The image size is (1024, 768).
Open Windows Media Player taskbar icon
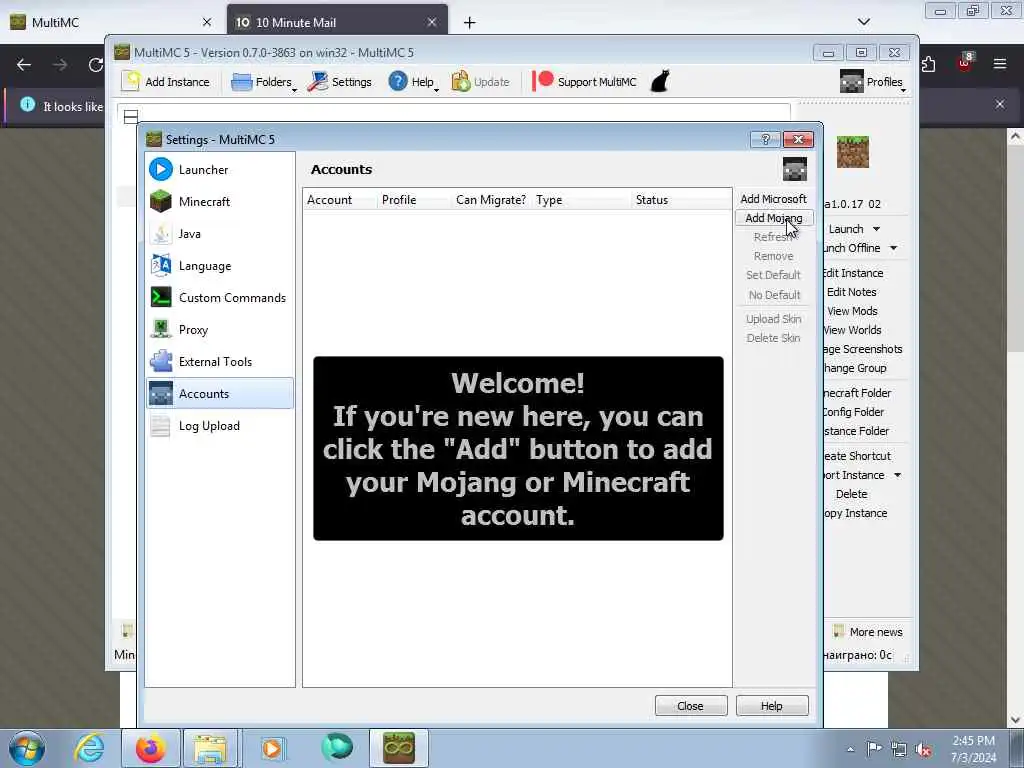[x=272, y=748]
